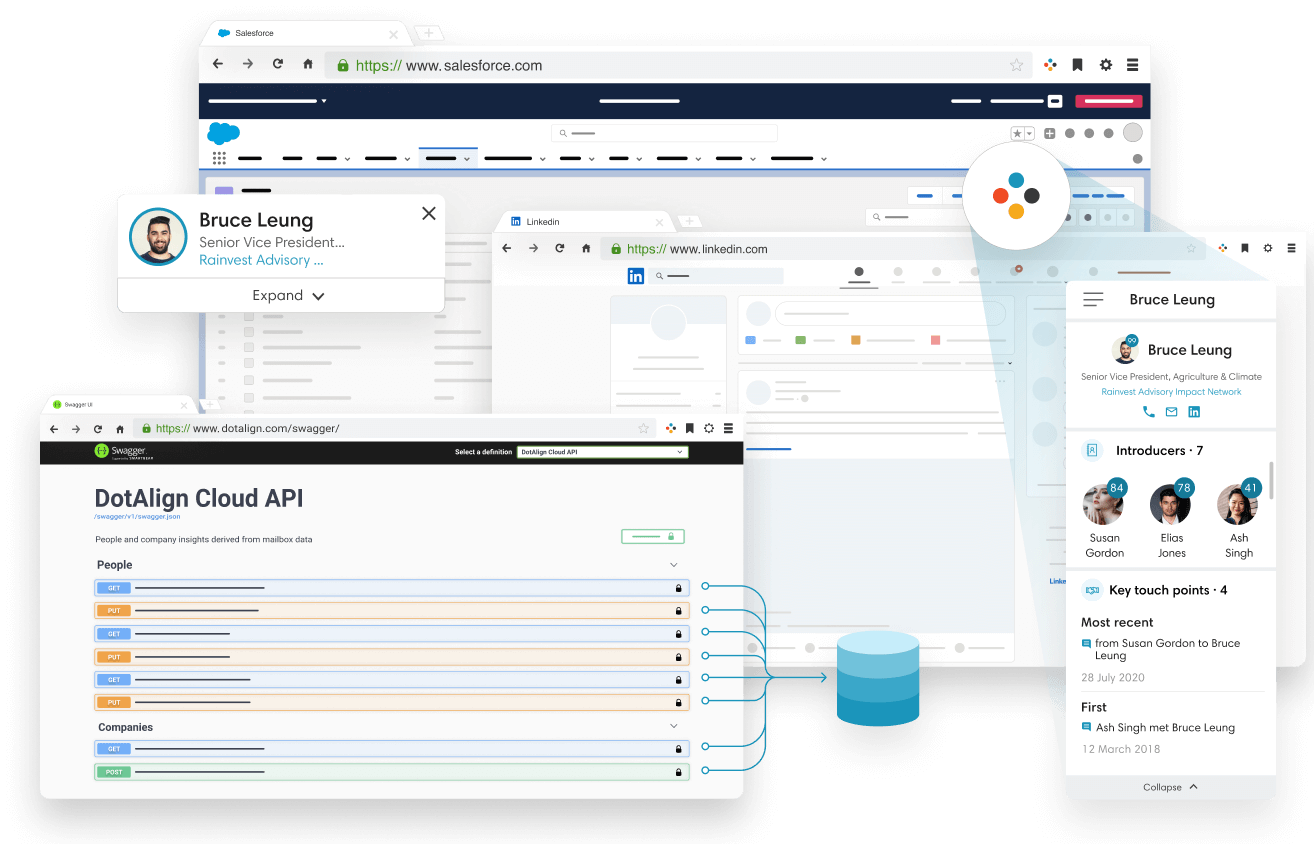Screen dimensions: 1314x844
Task: Toggle the bookmark star in the Salesforce address bar
Action: point(1017,64)
